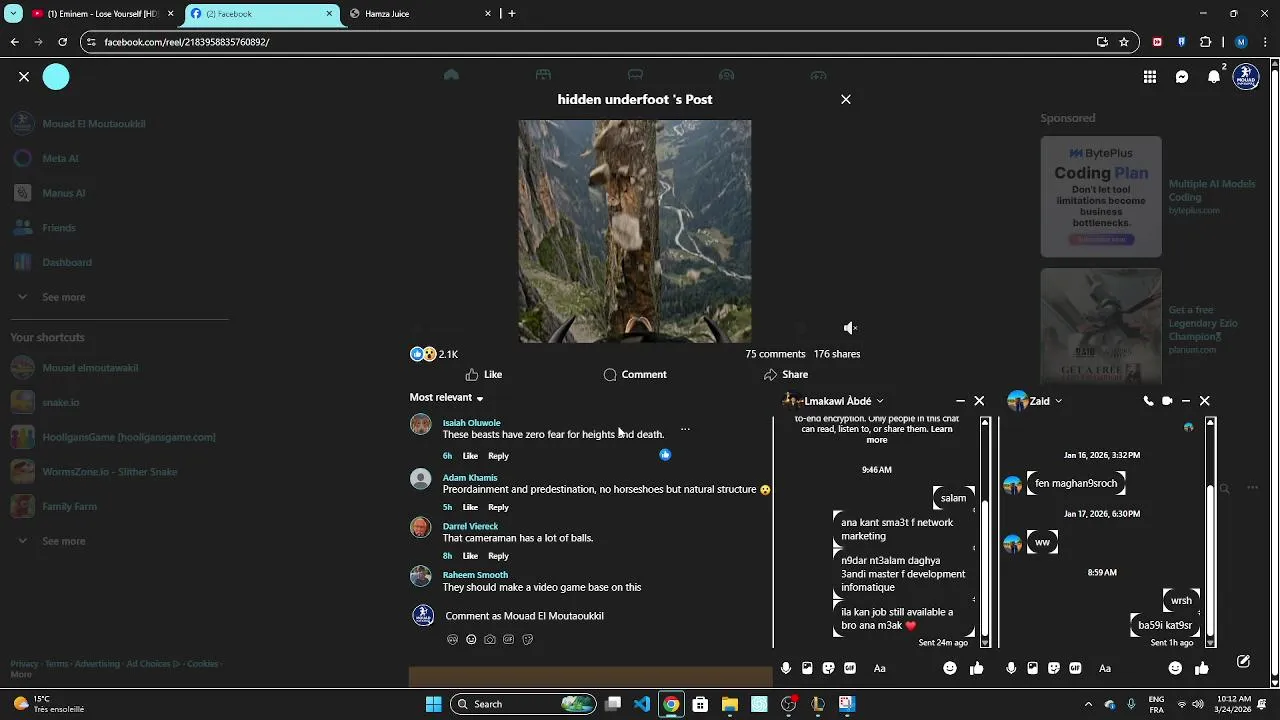Open the account profile menu
Screen dimensions: 1280x720
coord(1246,77)
